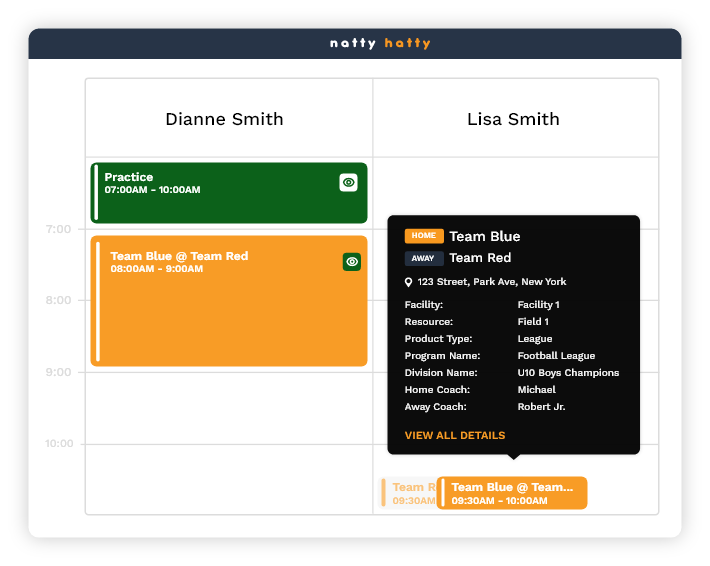Click the orange HOME badge
Screen dimensions: 710x566
424,236
